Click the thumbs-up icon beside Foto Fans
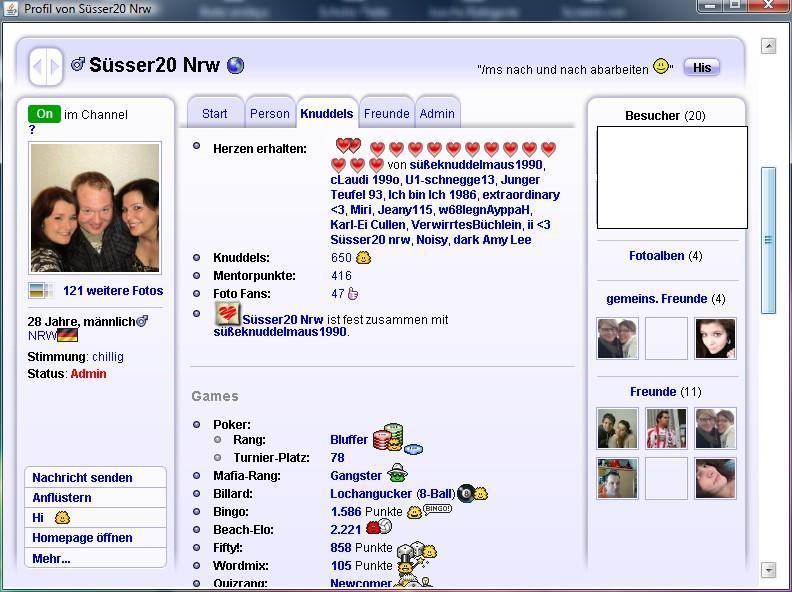The height and width of the screenshot is (592, 792). [353, 293]
